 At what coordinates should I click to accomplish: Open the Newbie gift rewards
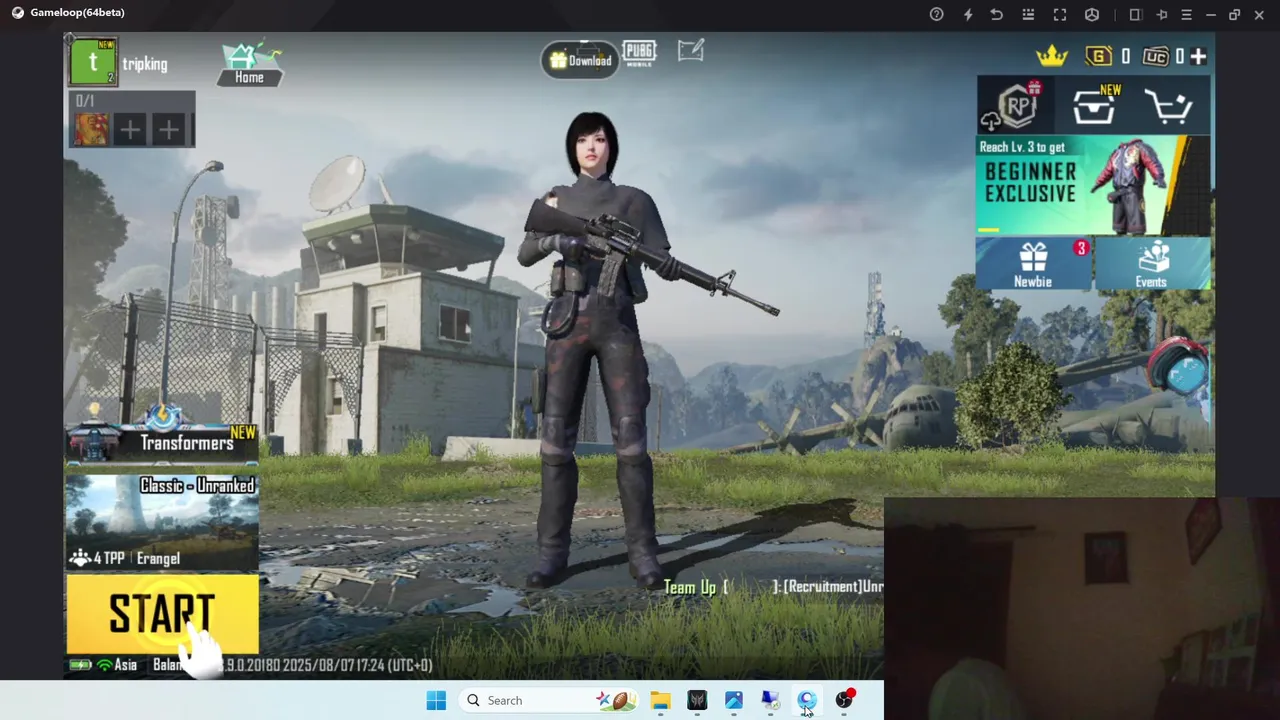pyautogui.click(x=1033, y=264)
